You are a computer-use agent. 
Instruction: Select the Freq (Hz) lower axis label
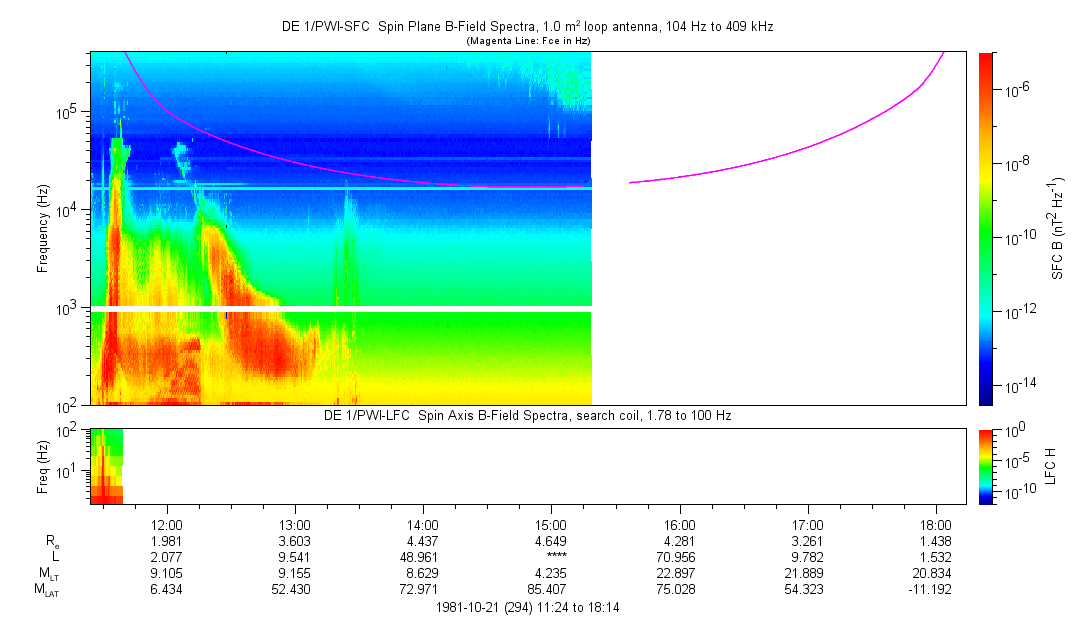point(43,466)
